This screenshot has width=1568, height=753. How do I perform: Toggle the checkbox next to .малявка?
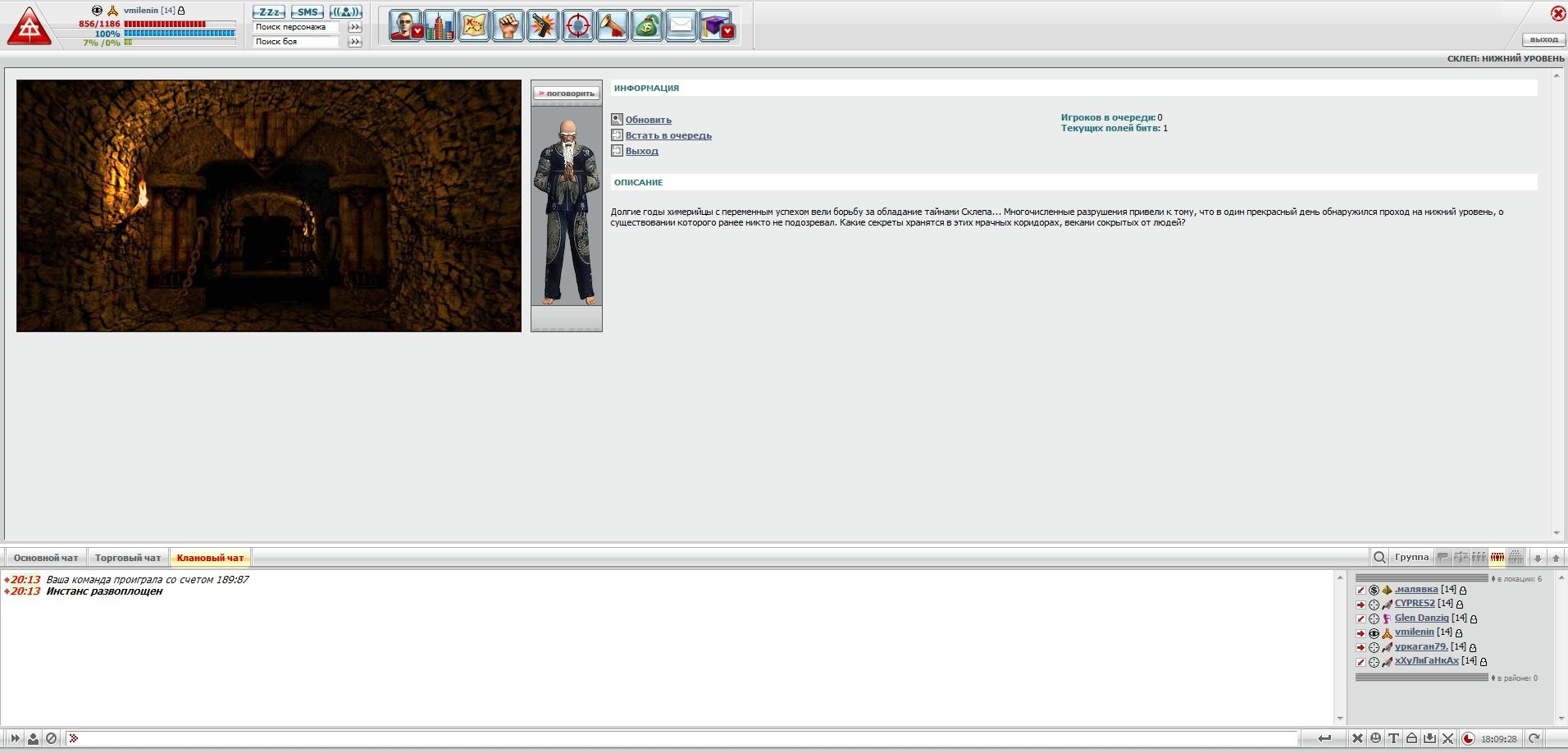1361,590
